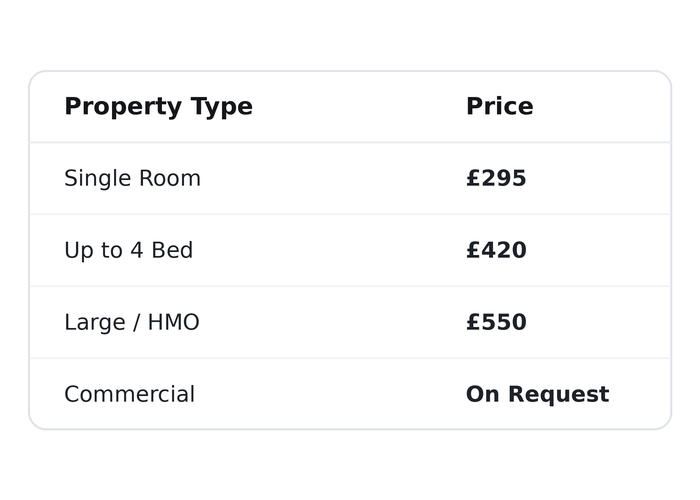The image size is (700, 500).
Task: Click the slash between Large and HMO
Action: (136, 323)
